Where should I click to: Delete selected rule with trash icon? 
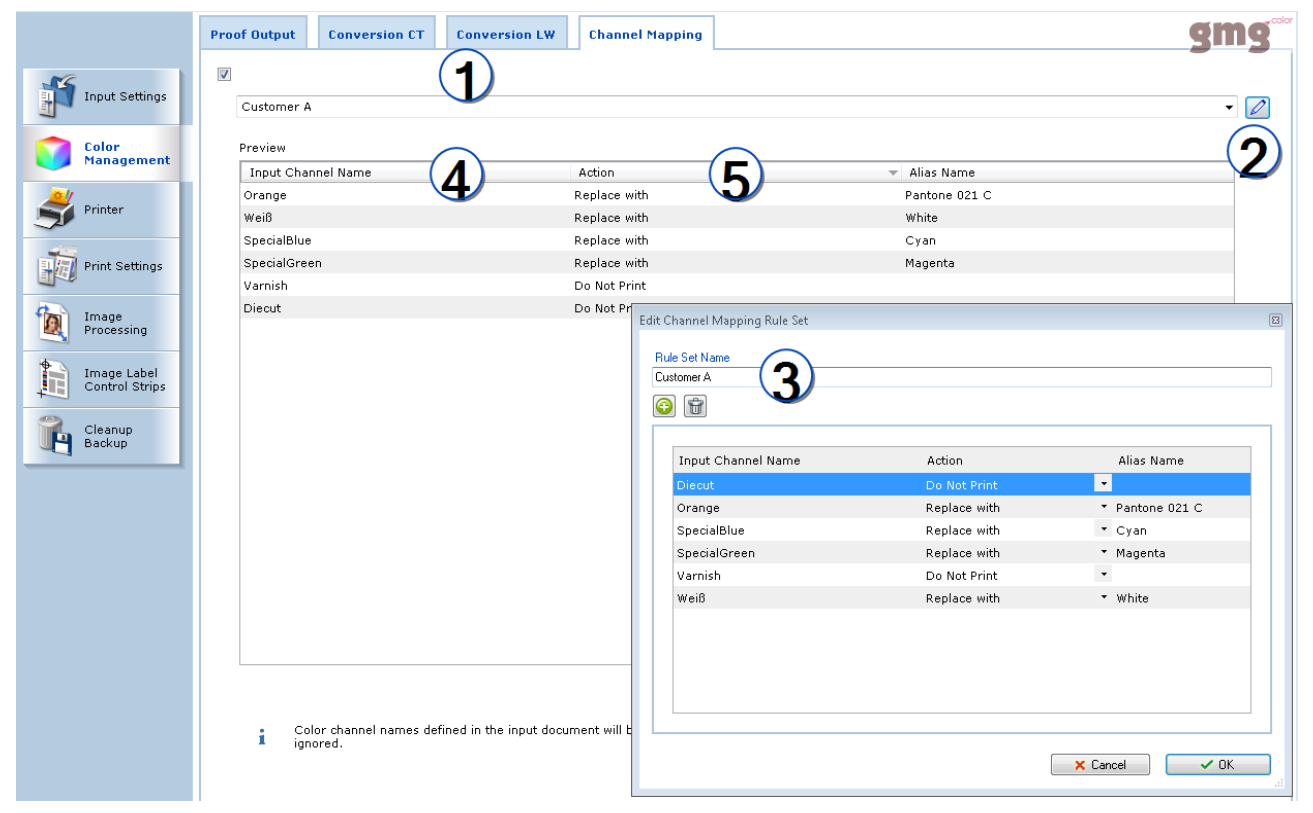(696, 406)
